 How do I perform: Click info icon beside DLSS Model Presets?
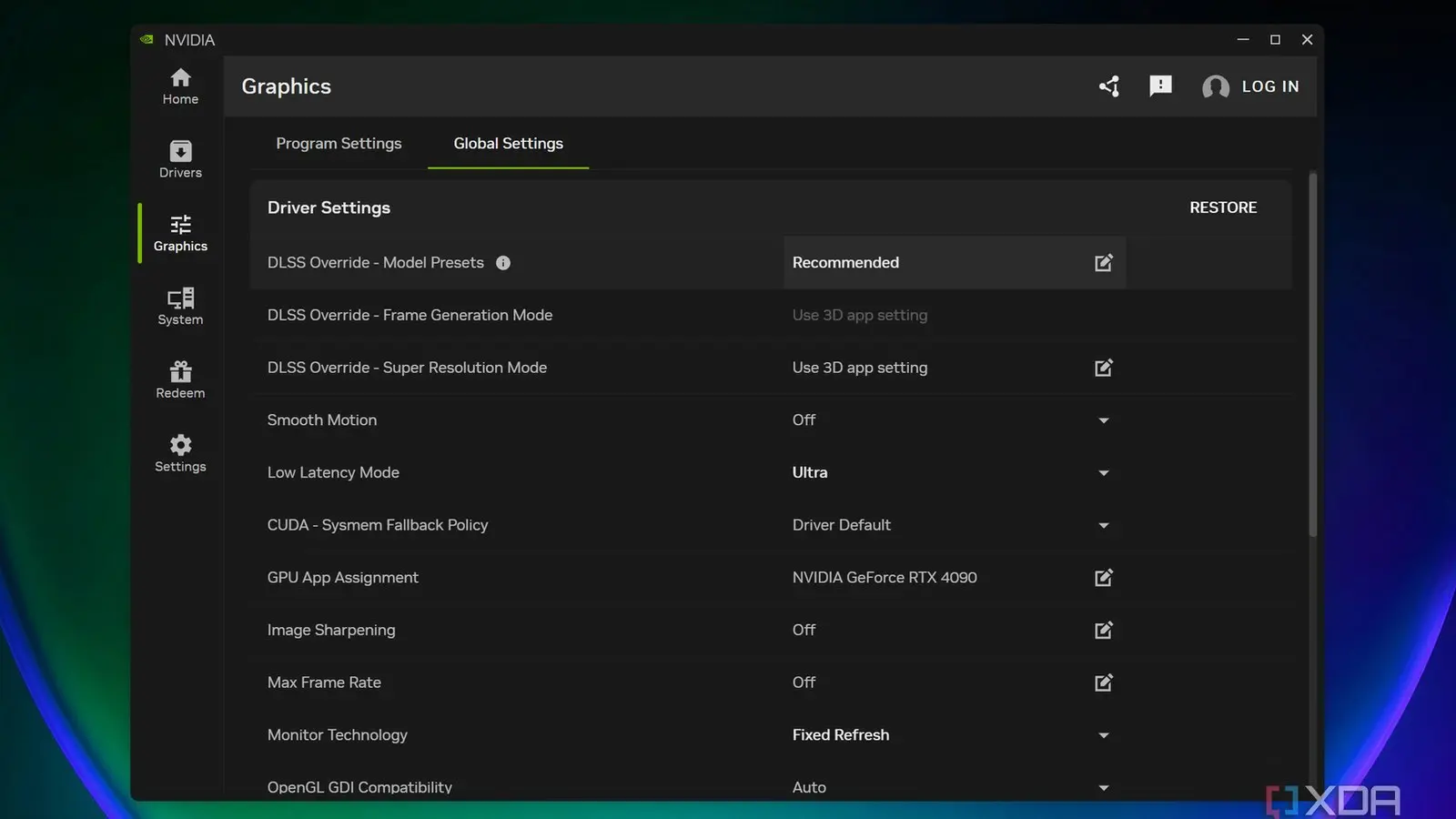point(503,263)
